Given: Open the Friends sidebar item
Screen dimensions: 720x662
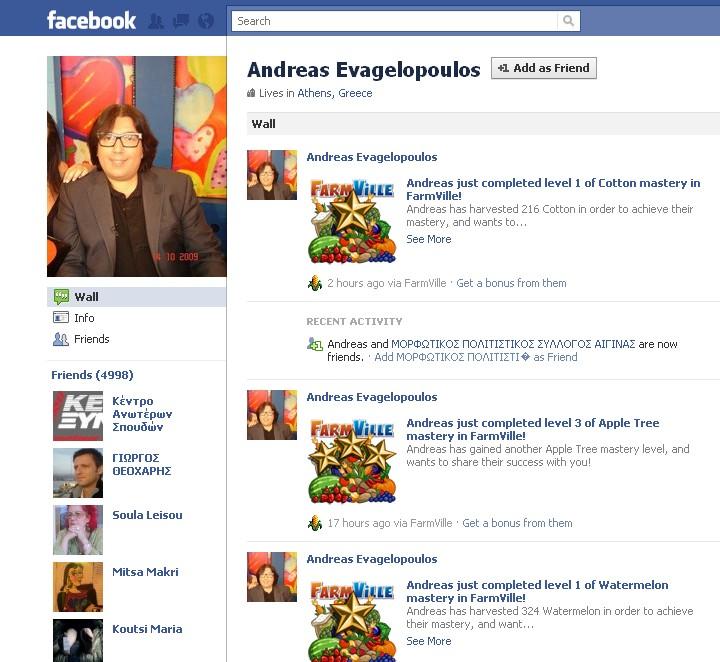Looking at the screenshot, I should pyautogui.click(x=91, y=339).
